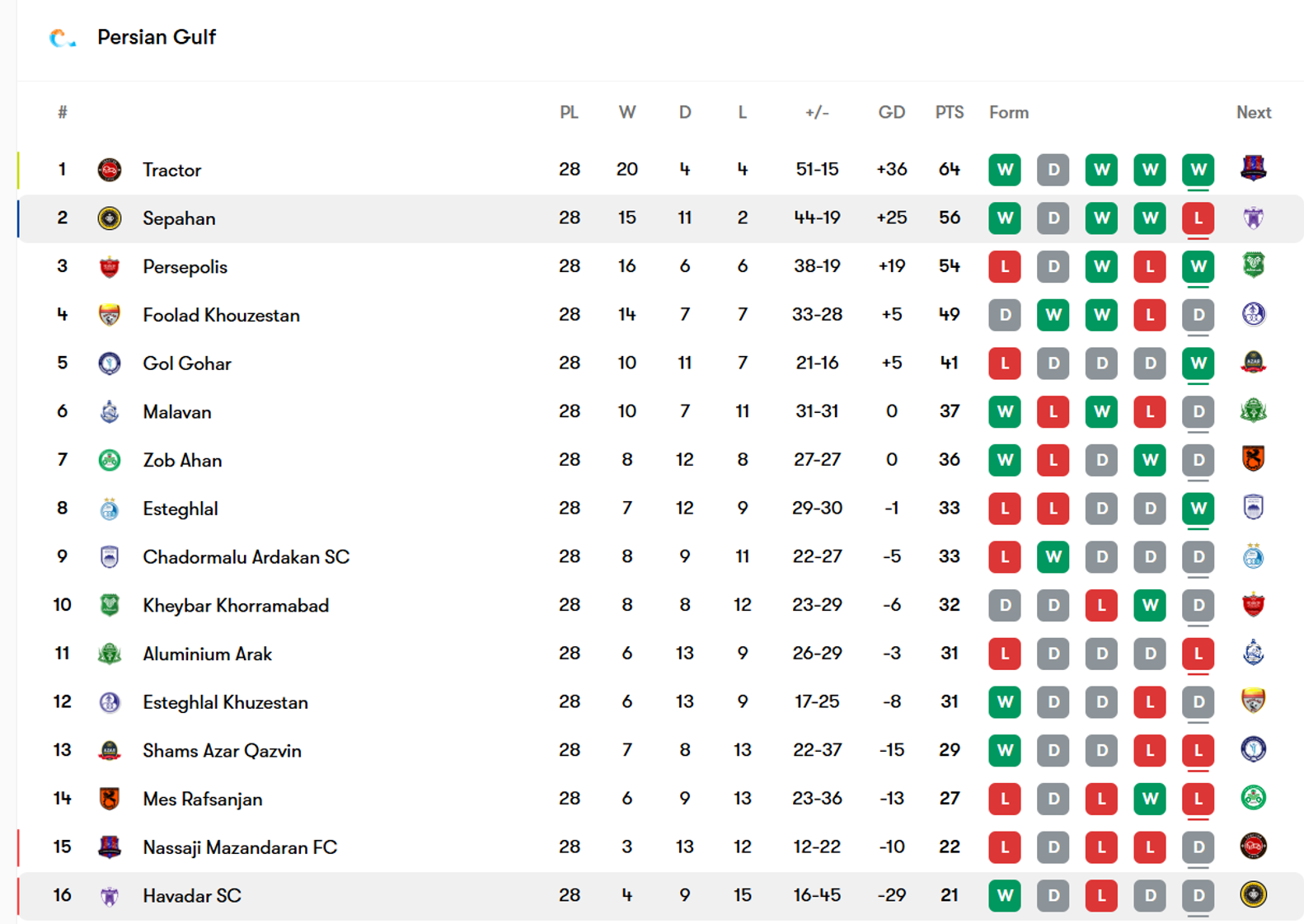
Task: Sort standings by GD column header
Action: (x=892, y=112)
